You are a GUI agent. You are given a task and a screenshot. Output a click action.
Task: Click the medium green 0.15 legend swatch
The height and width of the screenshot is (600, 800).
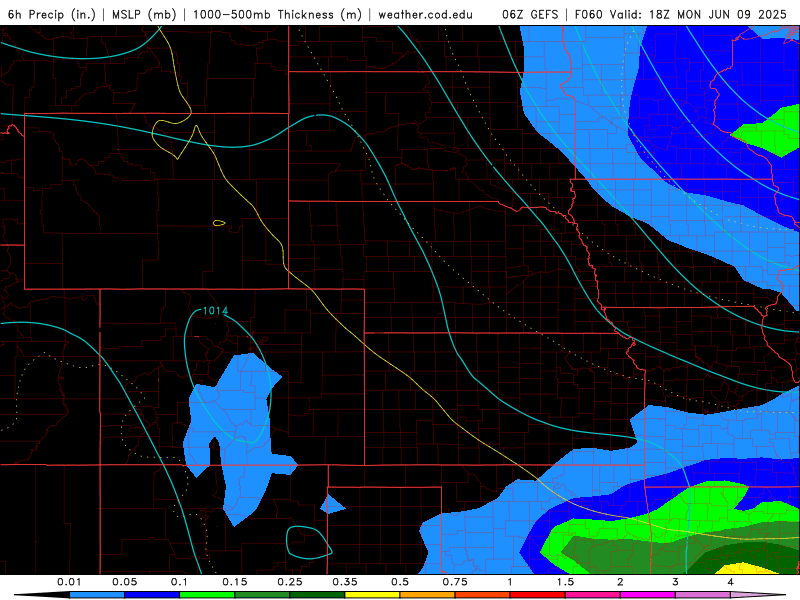click(262, 595)
